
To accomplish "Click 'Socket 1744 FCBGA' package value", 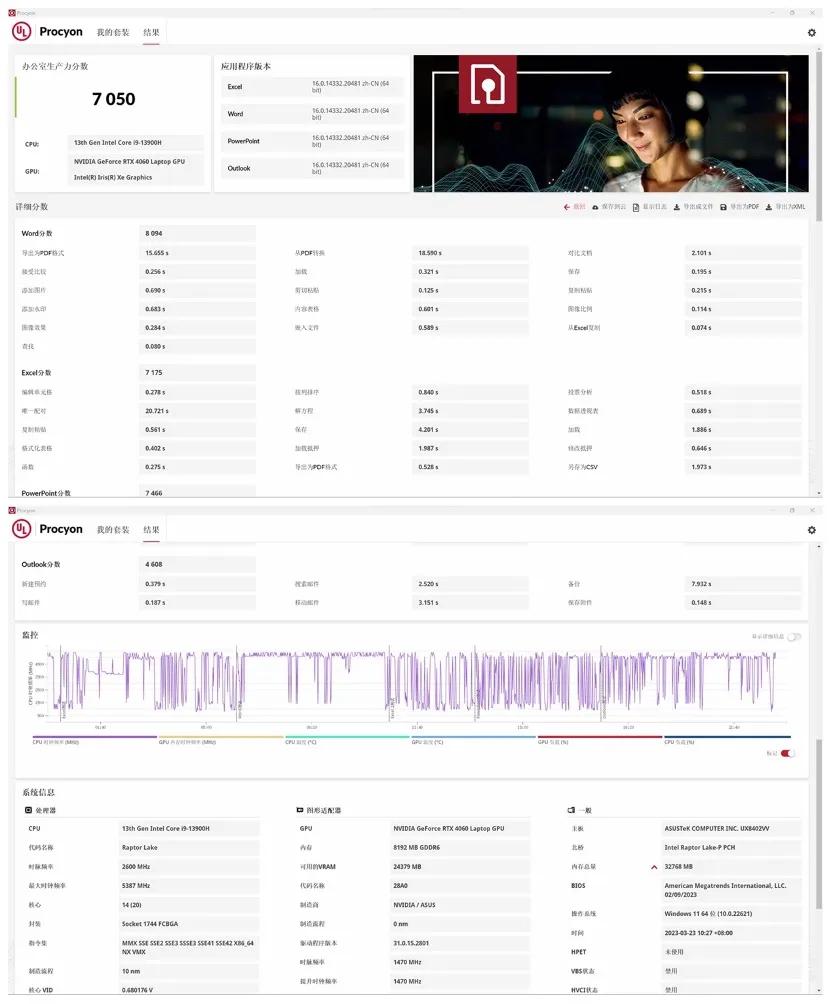I will click(x=150, y=924).
